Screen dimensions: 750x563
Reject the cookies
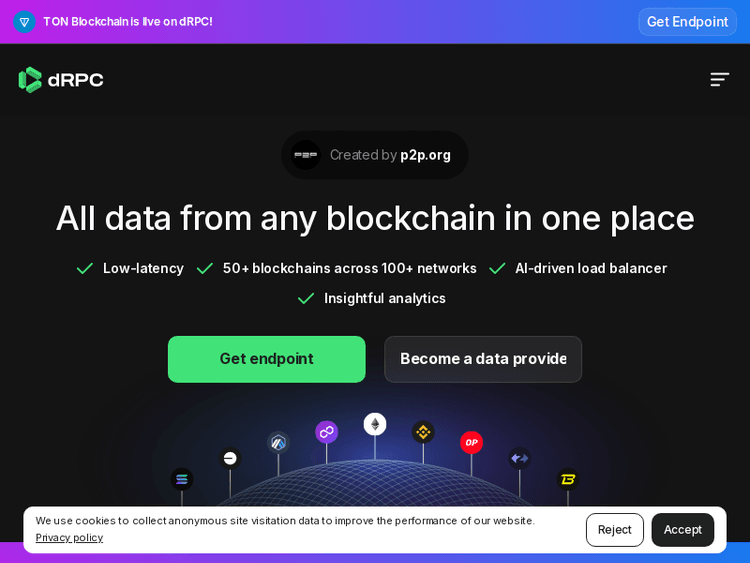click(x=615, y=530)
